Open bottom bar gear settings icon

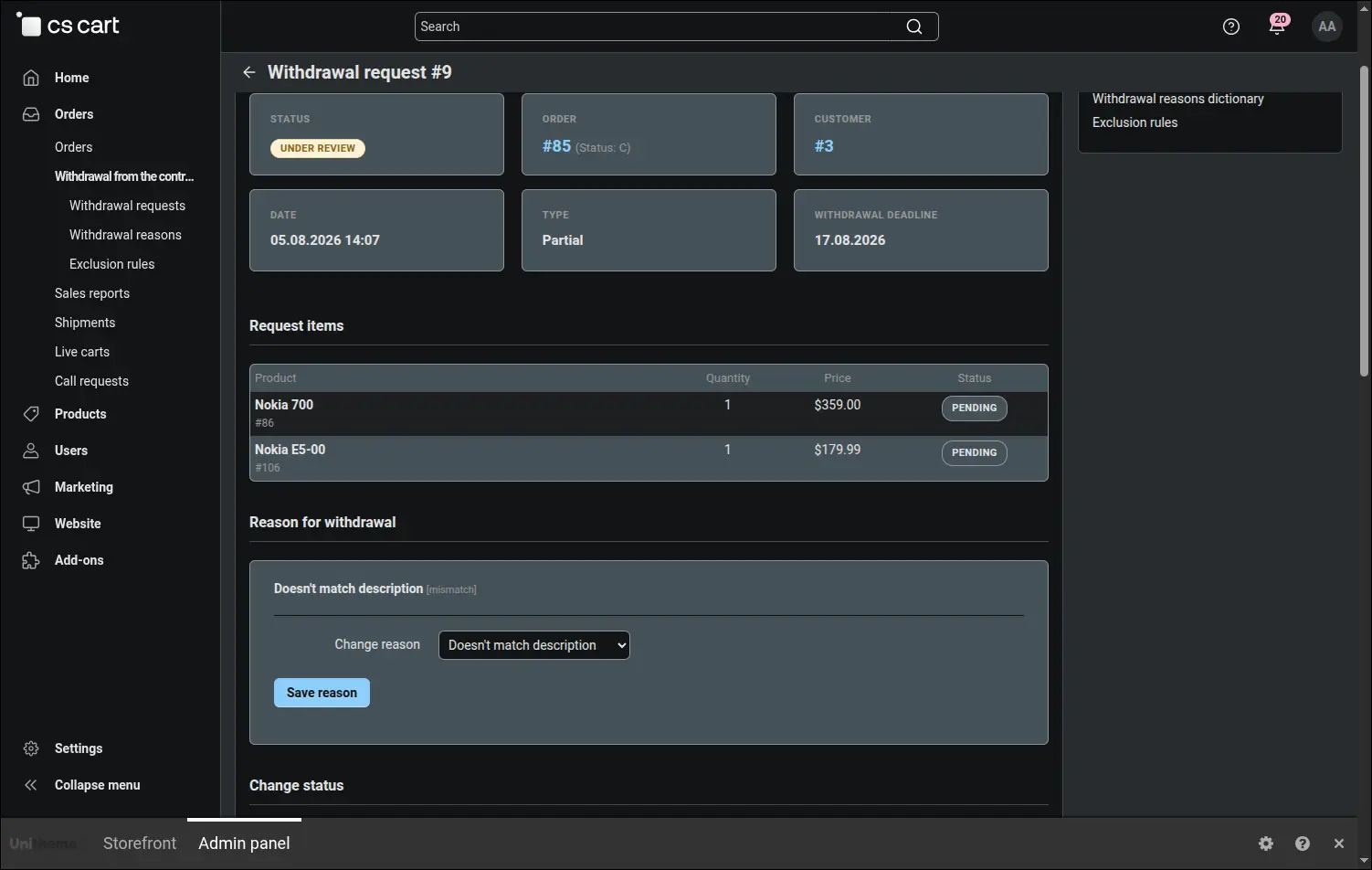click(1266, 843)
